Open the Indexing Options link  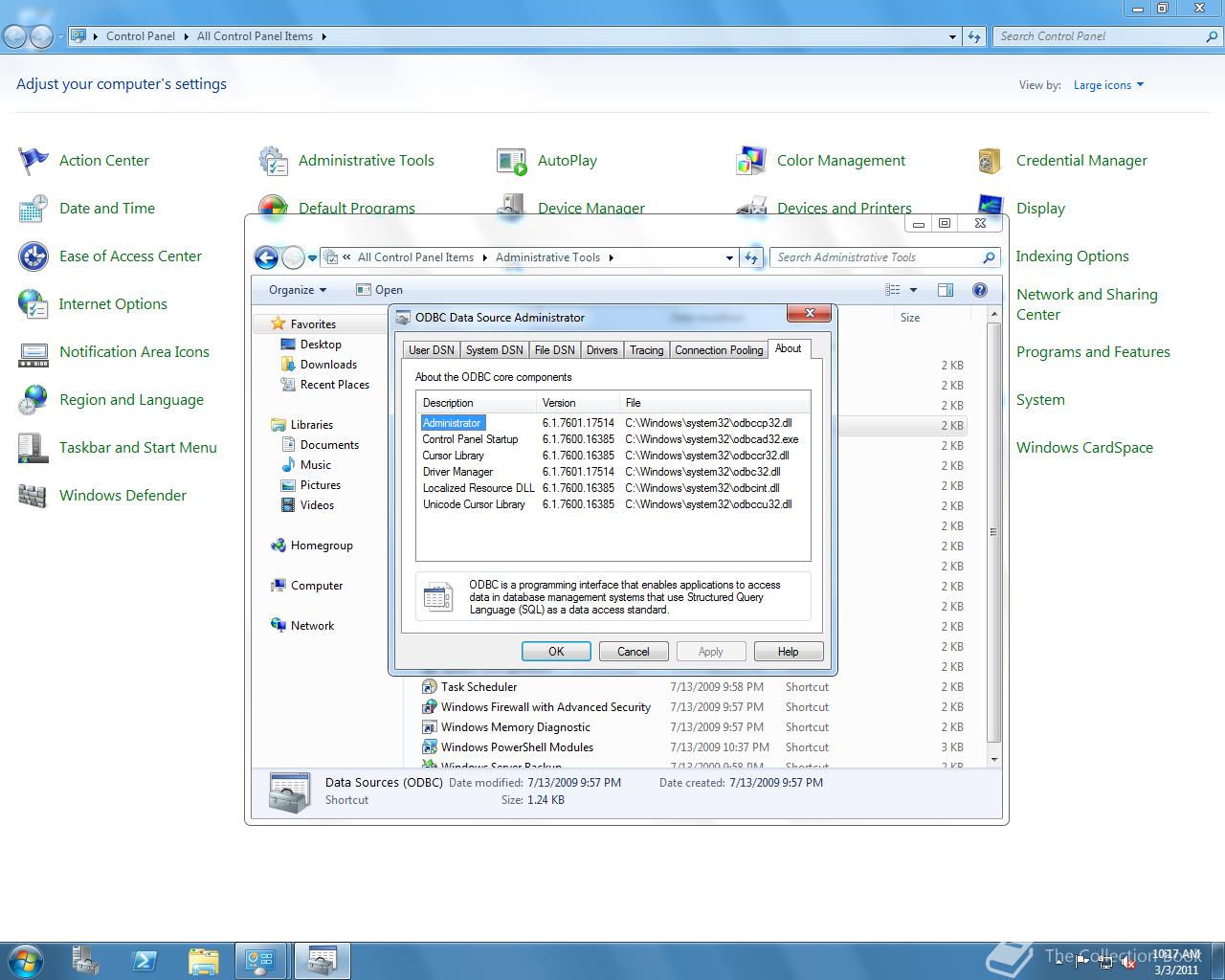pyautogui.click(x=1072, y=256)
